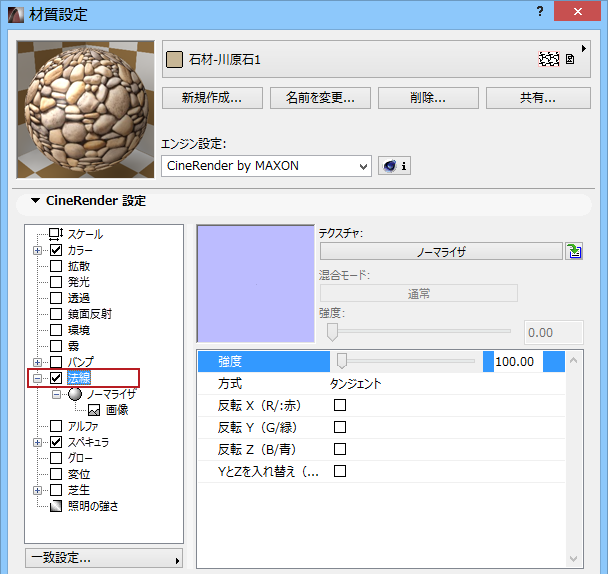Click the parameter list scrollbar down arrow

click(x=573, y=558)
